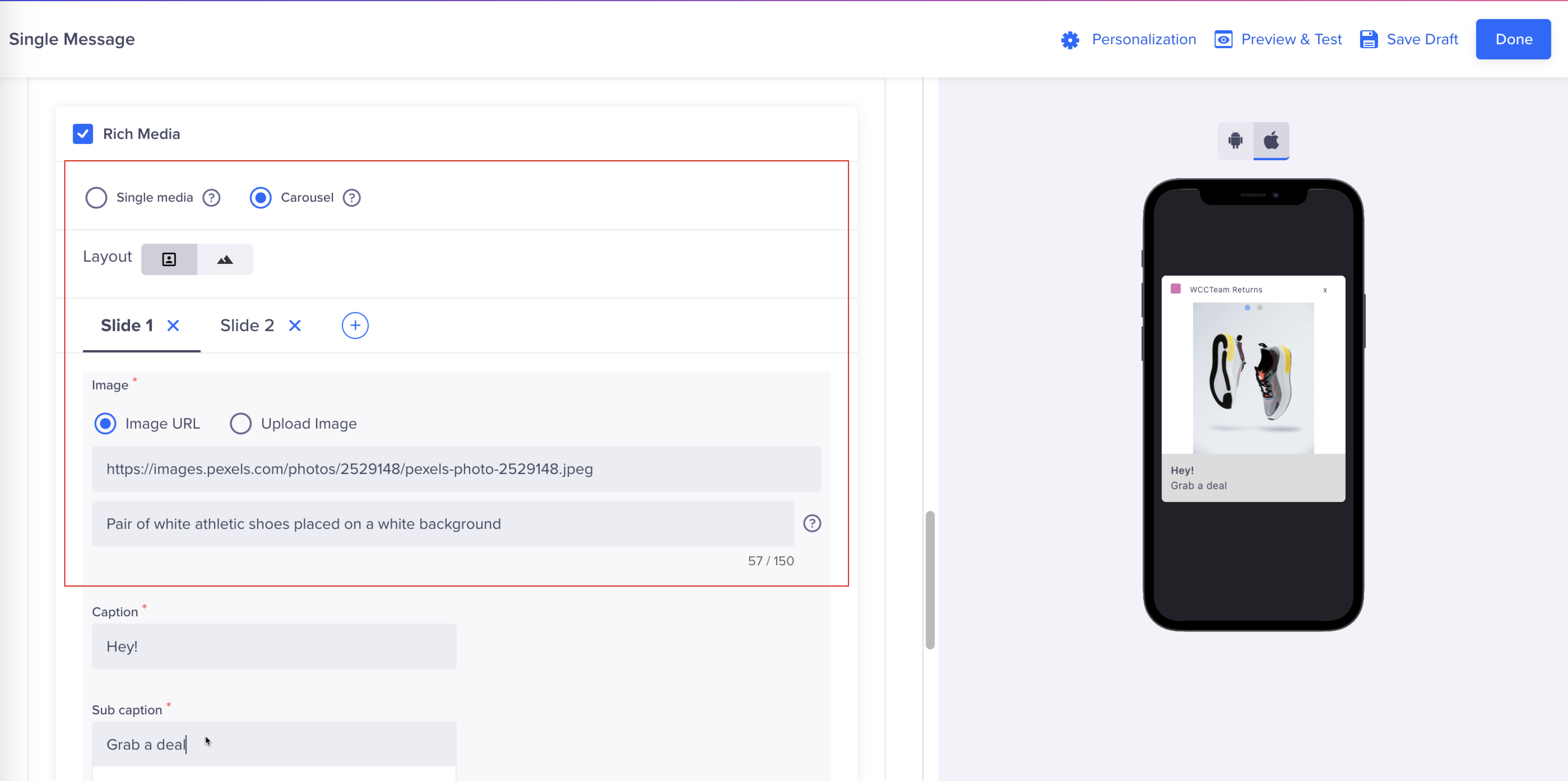Open Personalization gear icon
This screenshot has height=781, width=1568.
tap(1070, 39)
